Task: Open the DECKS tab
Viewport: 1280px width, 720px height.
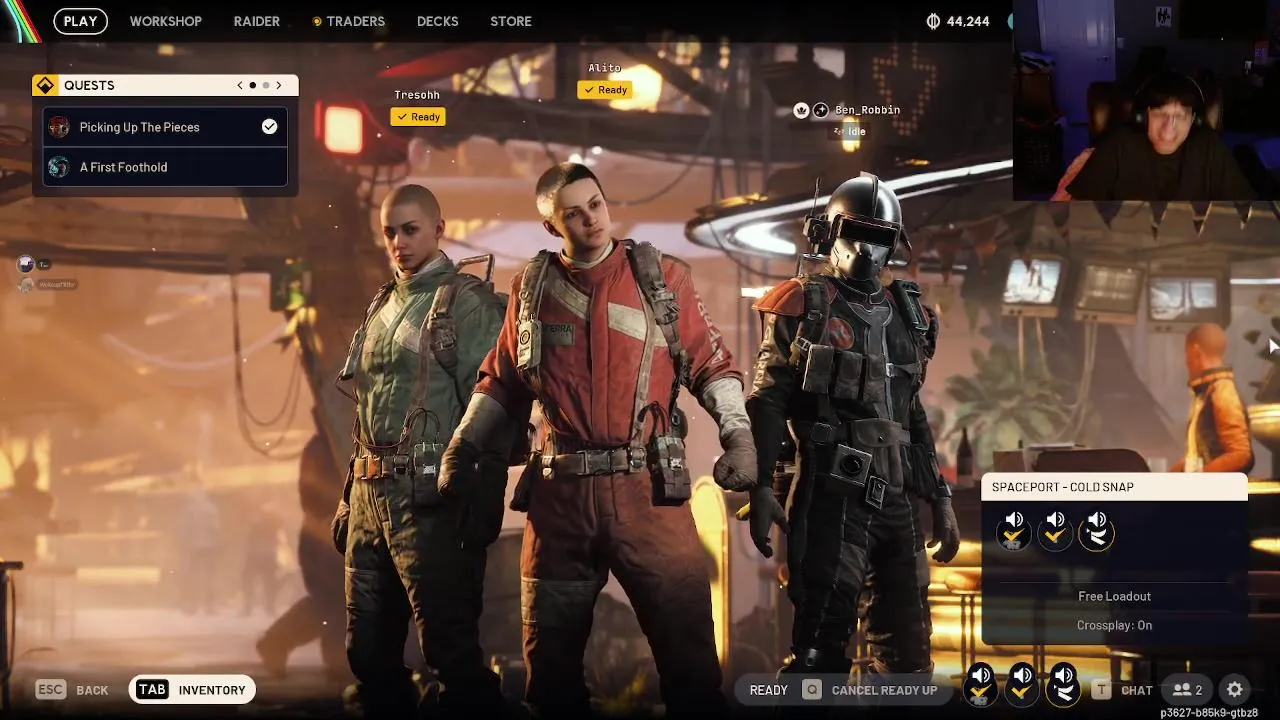Action: (438, 21)
